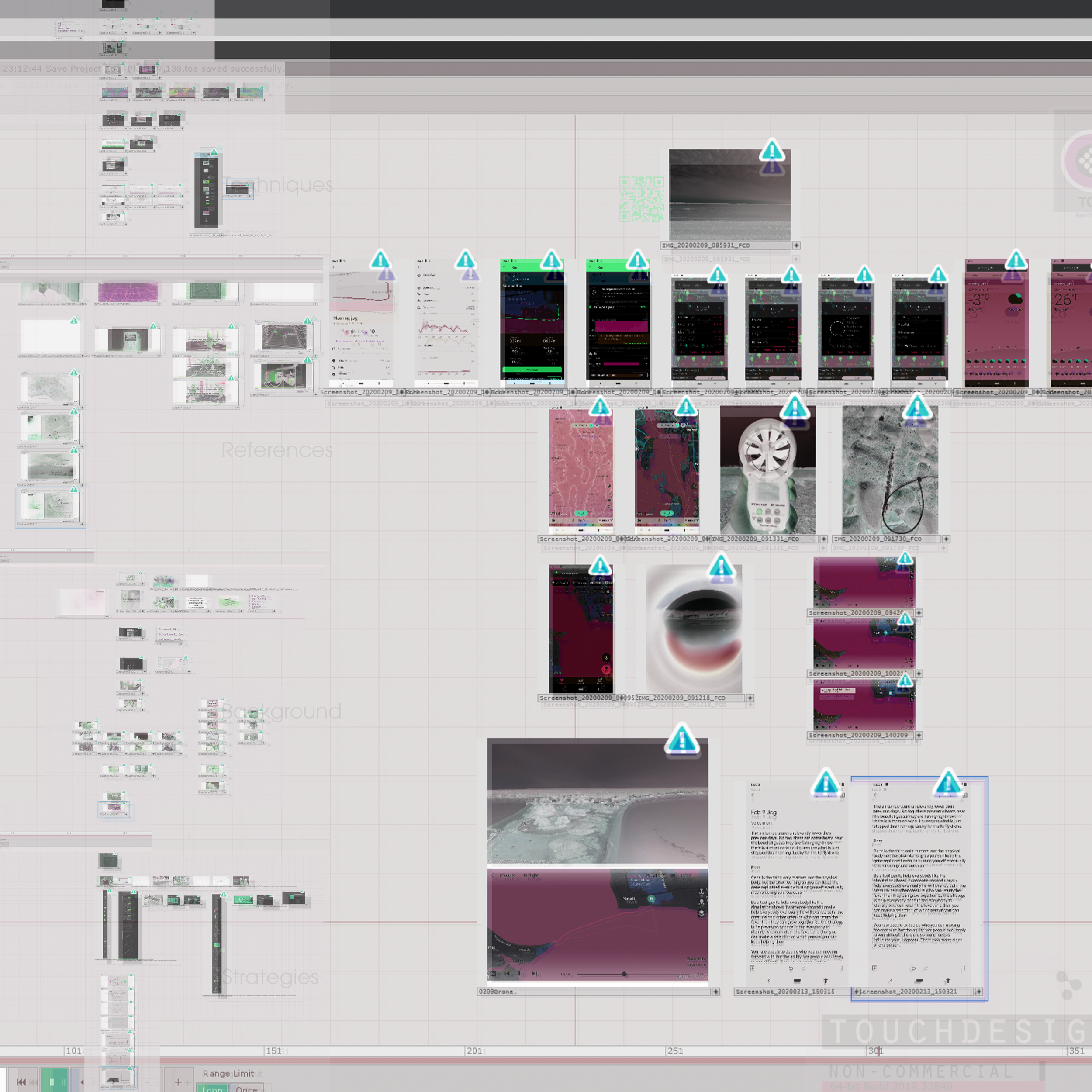Screen dimensions: 1092x1092
Task: Click the Strategies annotation title
Action: [x=270, y=977]
